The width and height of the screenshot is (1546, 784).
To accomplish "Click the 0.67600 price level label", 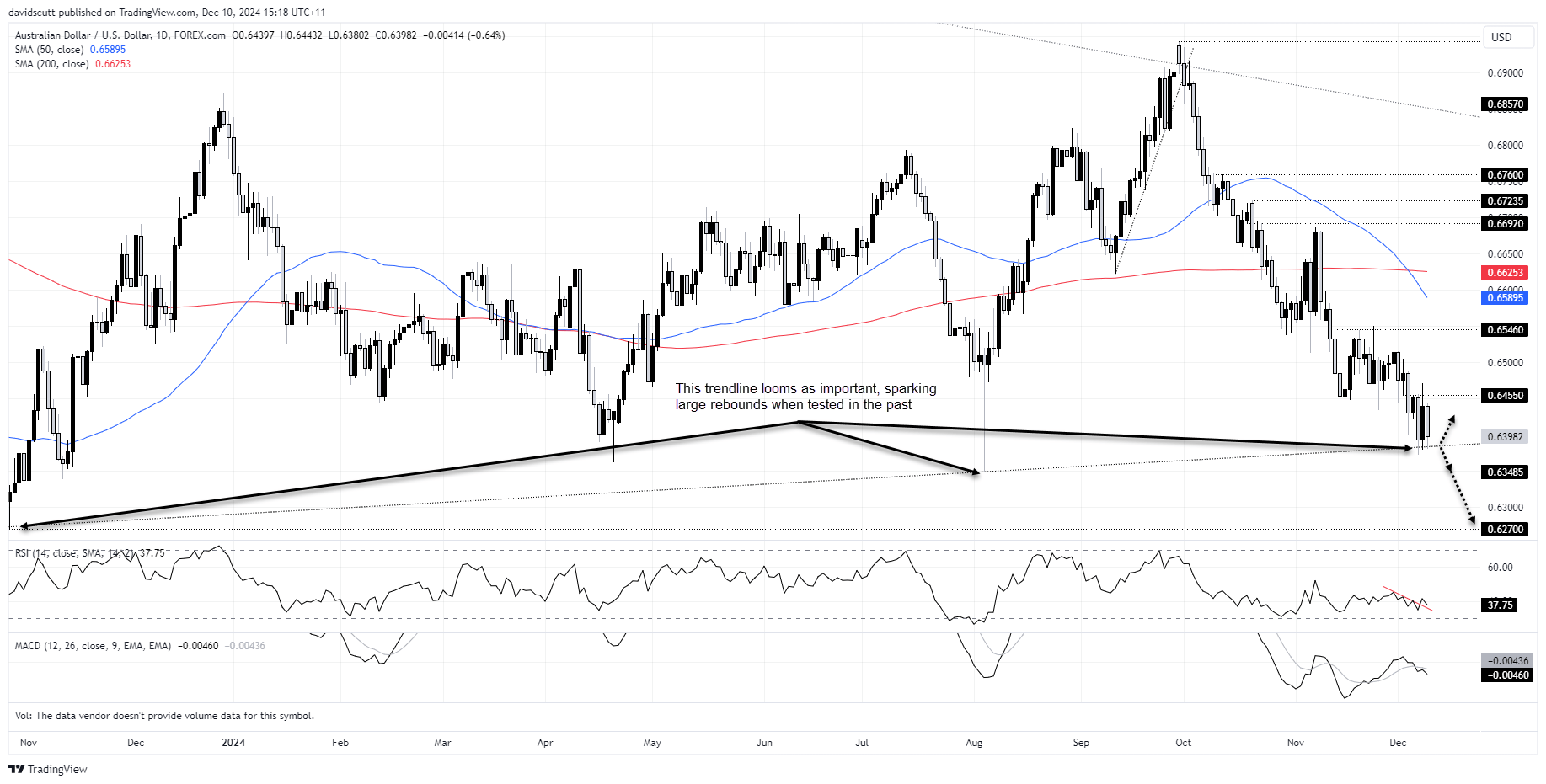I will (1505, 175).
